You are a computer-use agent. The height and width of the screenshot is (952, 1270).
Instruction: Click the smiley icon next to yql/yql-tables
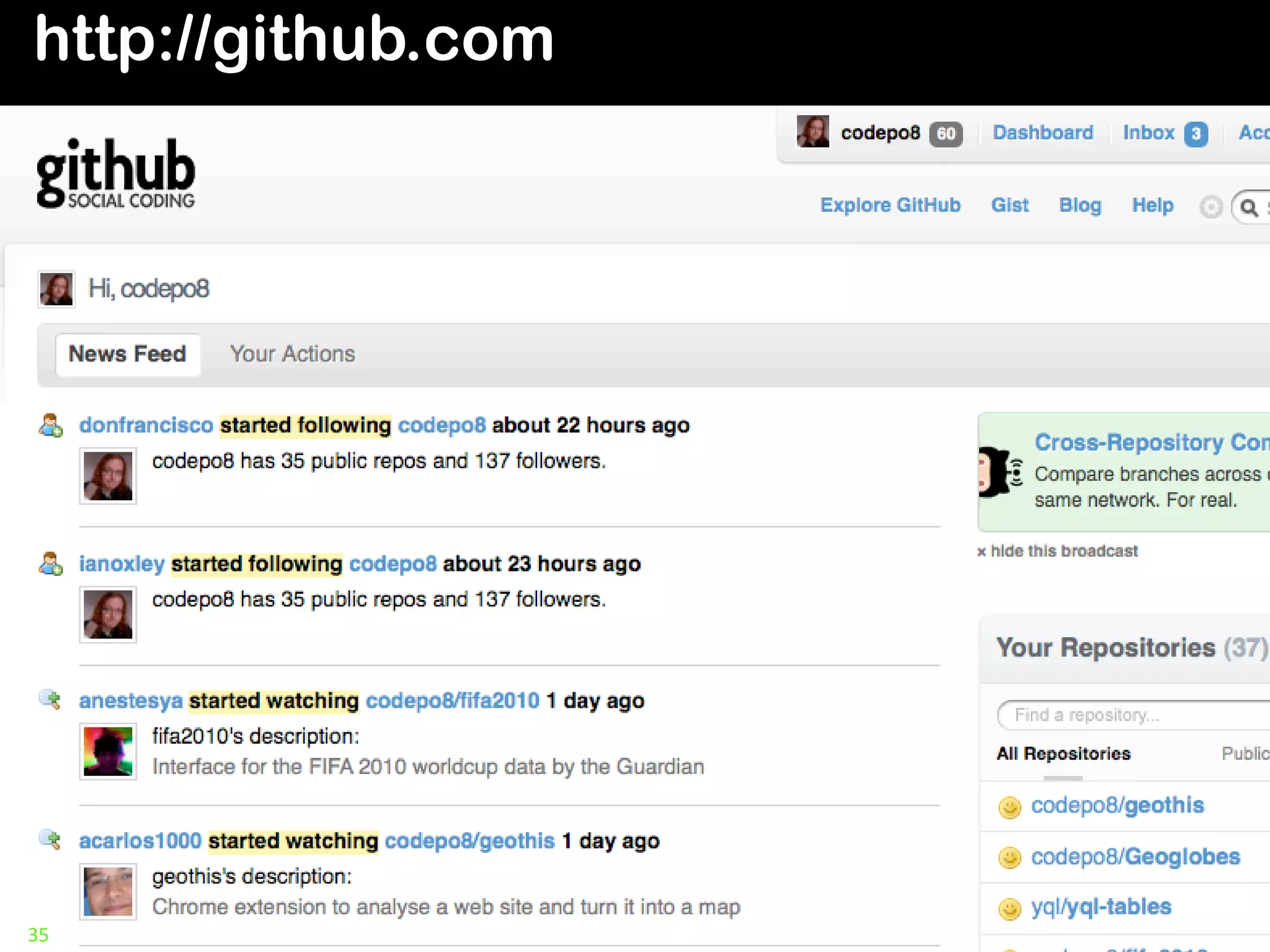(x=1010, y=909)
